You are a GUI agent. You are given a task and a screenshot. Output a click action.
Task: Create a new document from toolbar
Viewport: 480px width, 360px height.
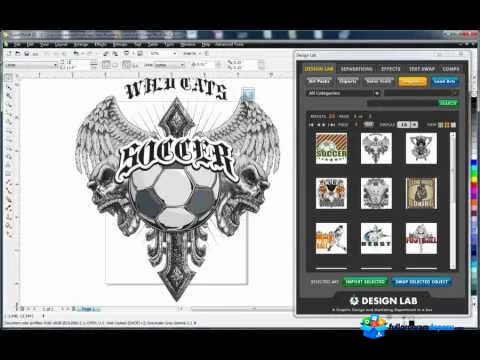coord(9,53)
